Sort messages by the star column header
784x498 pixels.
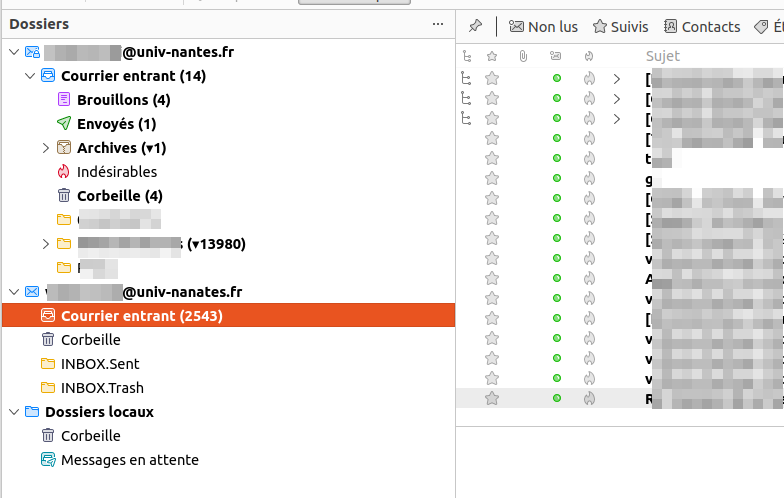(491, 56)
